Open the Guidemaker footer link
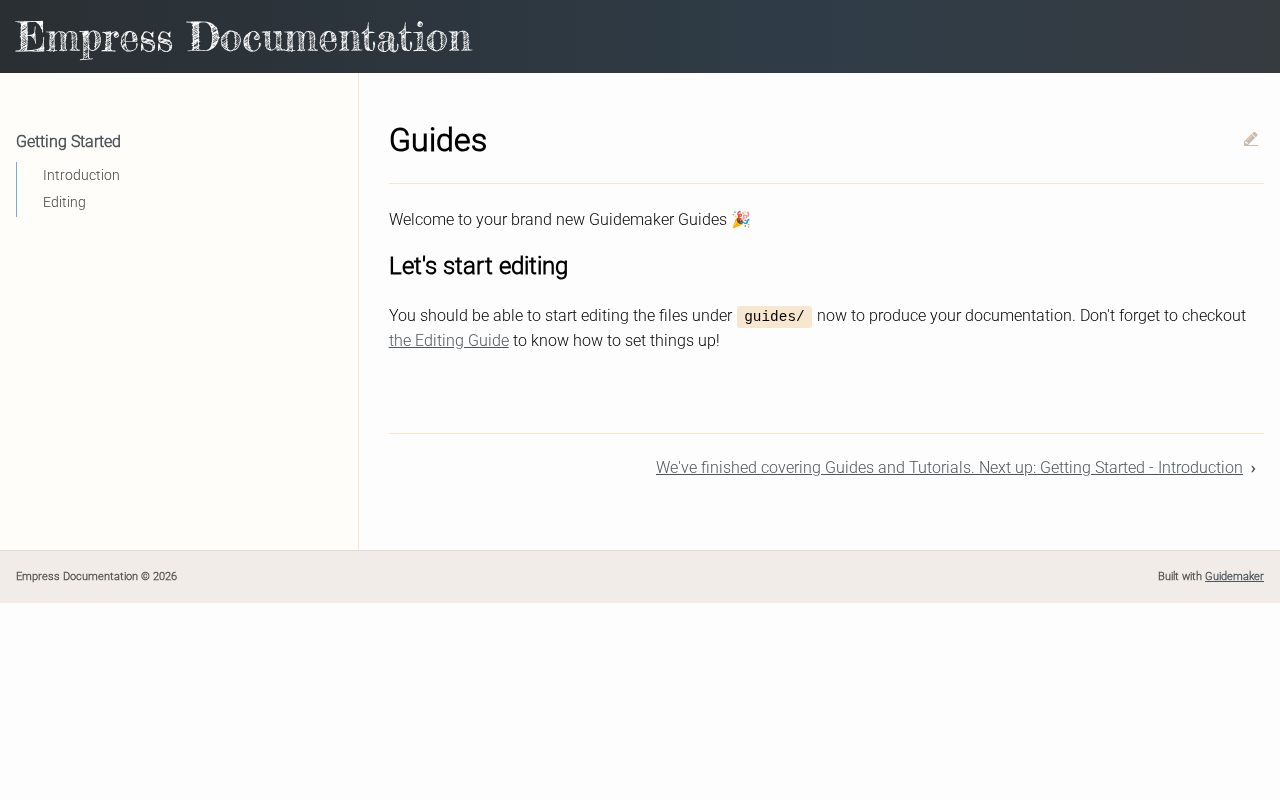1280x800 pixels. click(x=1234, y=577)
